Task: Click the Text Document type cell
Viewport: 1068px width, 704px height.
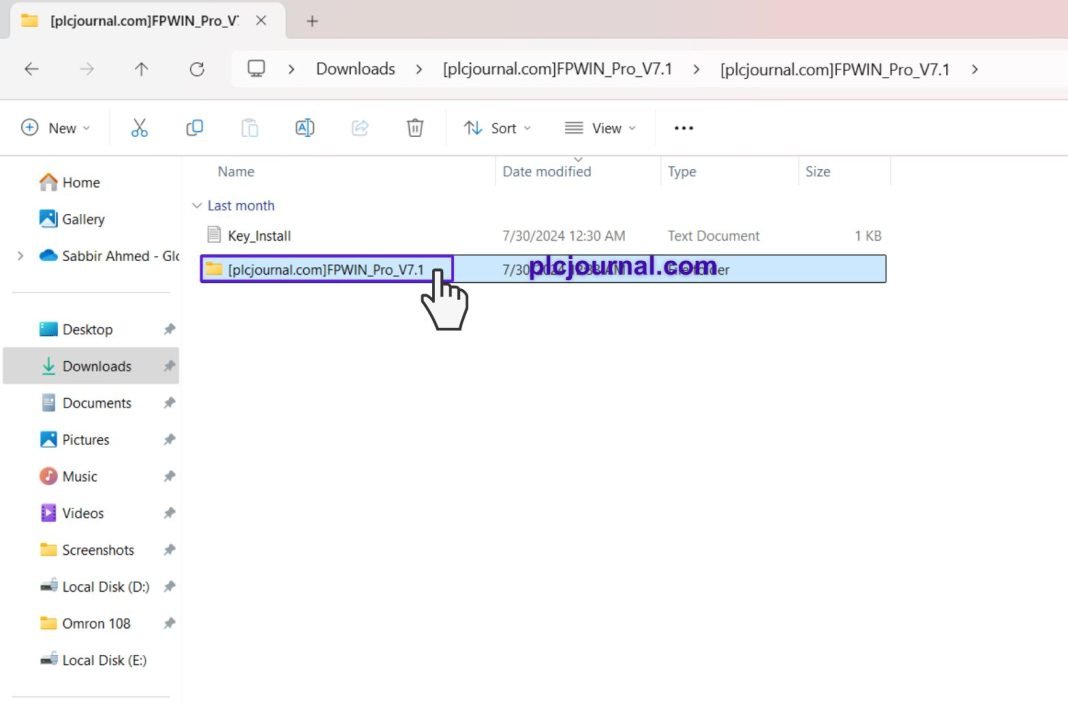Action: coord(713,236)
